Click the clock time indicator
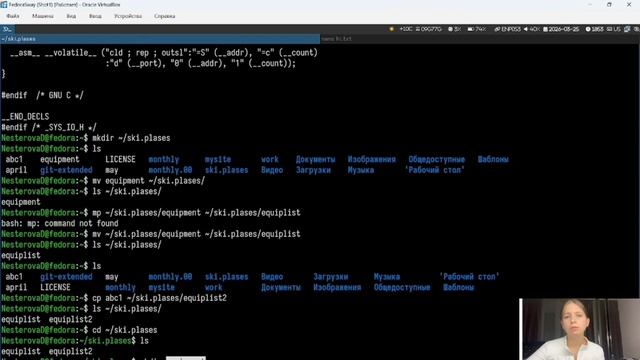The width and height of the screenshot is (640, 360). [594, 29]
